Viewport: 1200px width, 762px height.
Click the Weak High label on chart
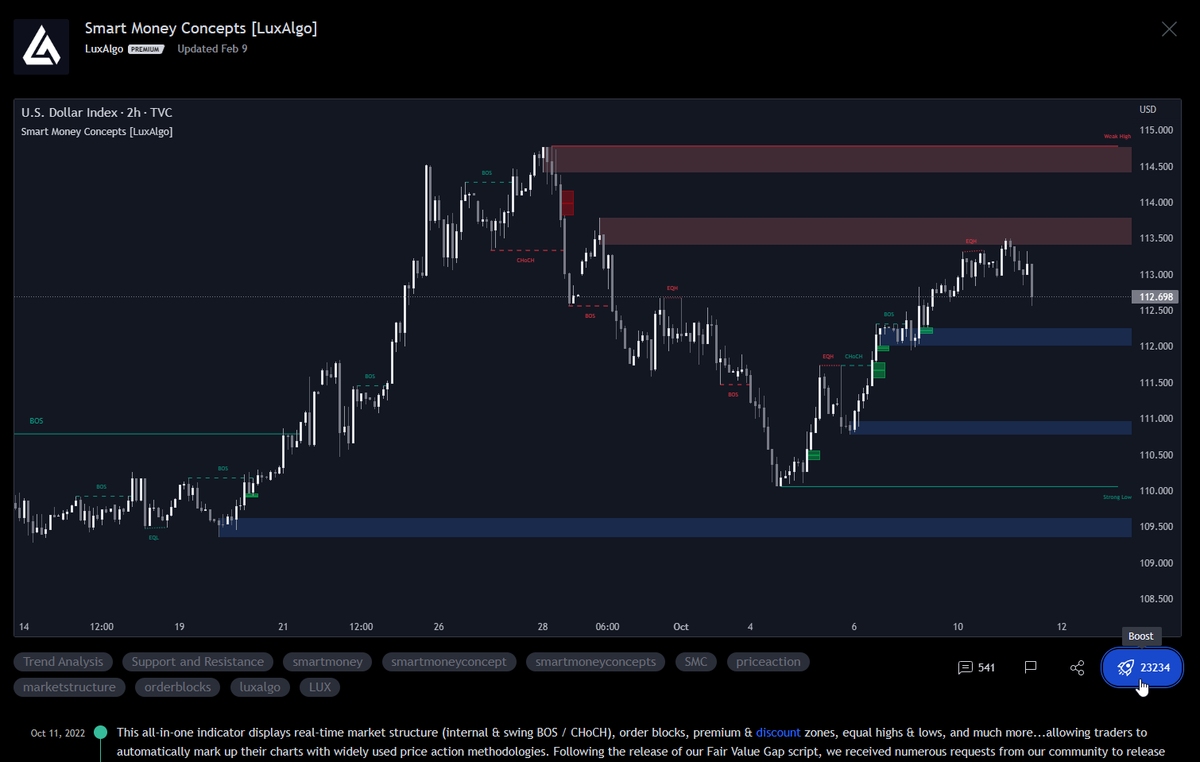point(1117,136)
